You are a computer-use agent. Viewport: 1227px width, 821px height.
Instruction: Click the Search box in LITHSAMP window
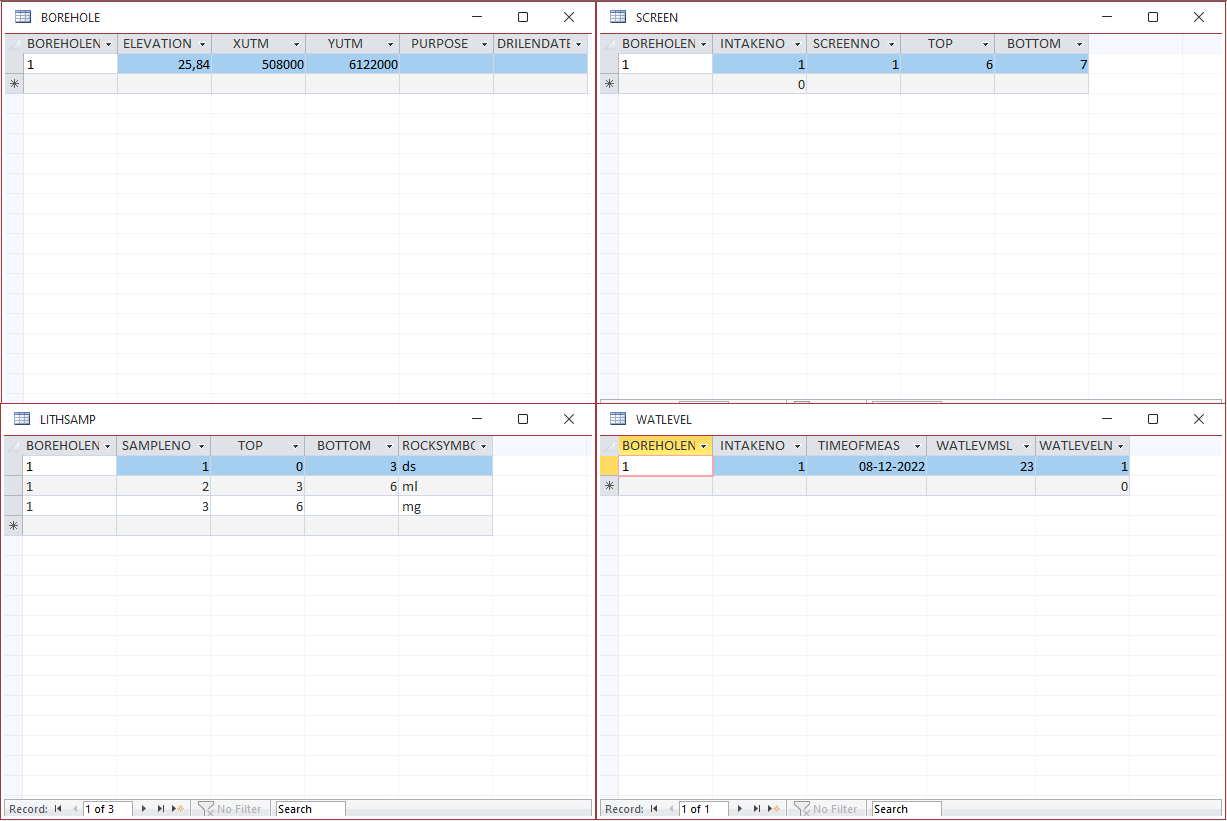[x=311, y=809]
